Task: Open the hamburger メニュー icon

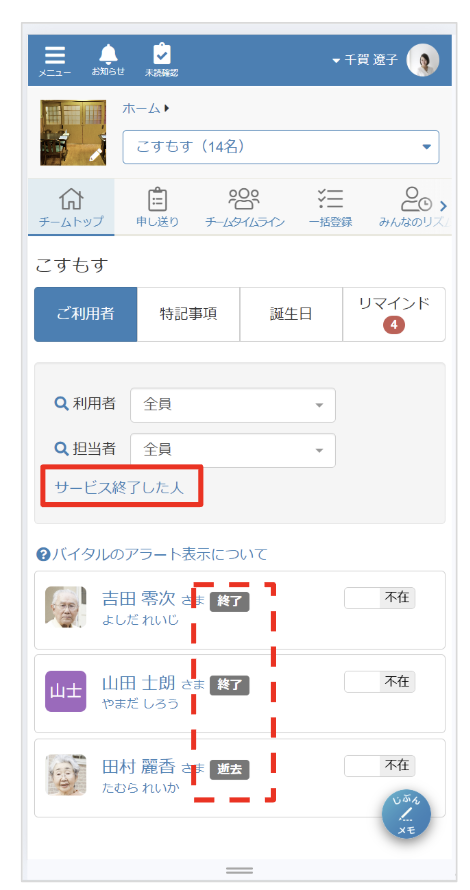Action: click(55, 60)
